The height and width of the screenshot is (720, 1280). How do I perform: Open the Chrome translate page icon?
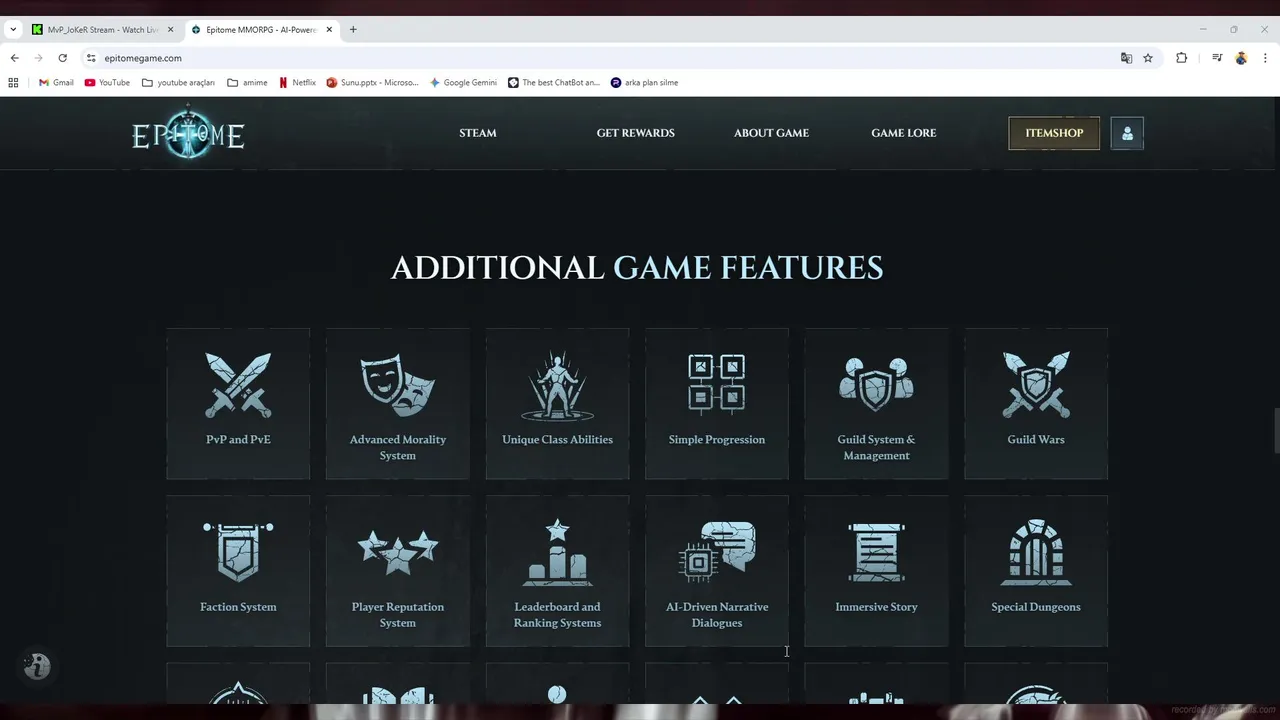1126,58
